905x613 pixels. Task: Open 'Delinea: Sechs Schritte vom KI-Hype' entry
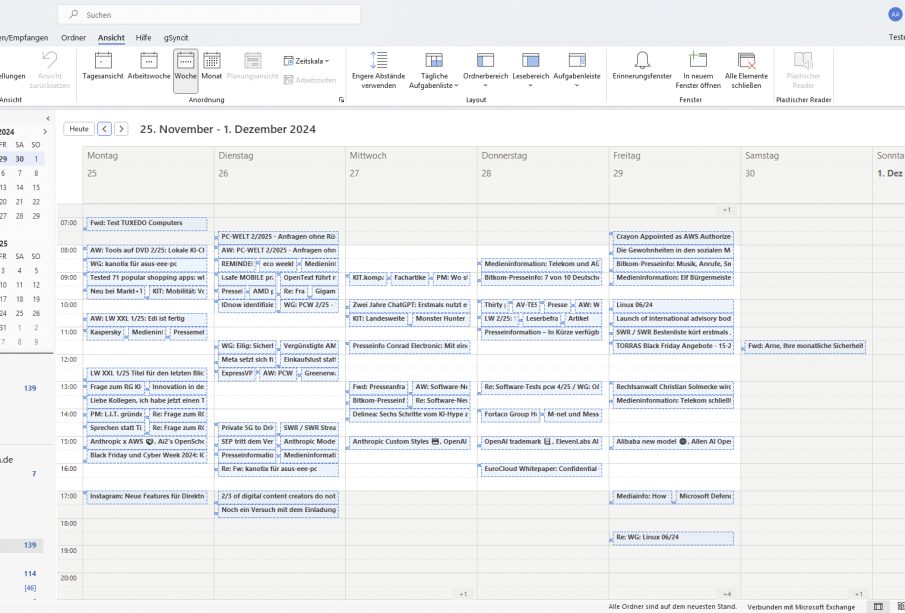410,414
